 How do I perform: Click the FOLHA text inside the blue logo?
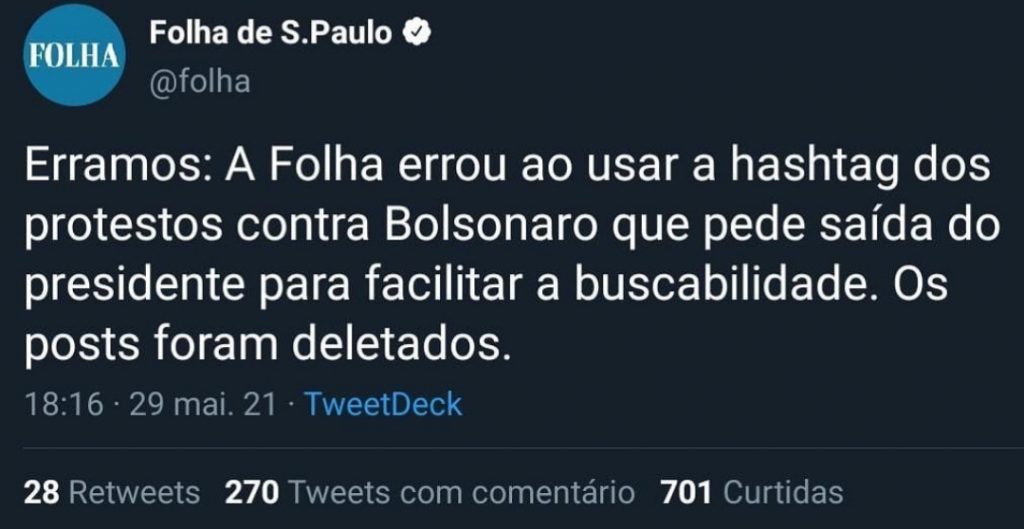pyautogui.click(x=72, y=56)
